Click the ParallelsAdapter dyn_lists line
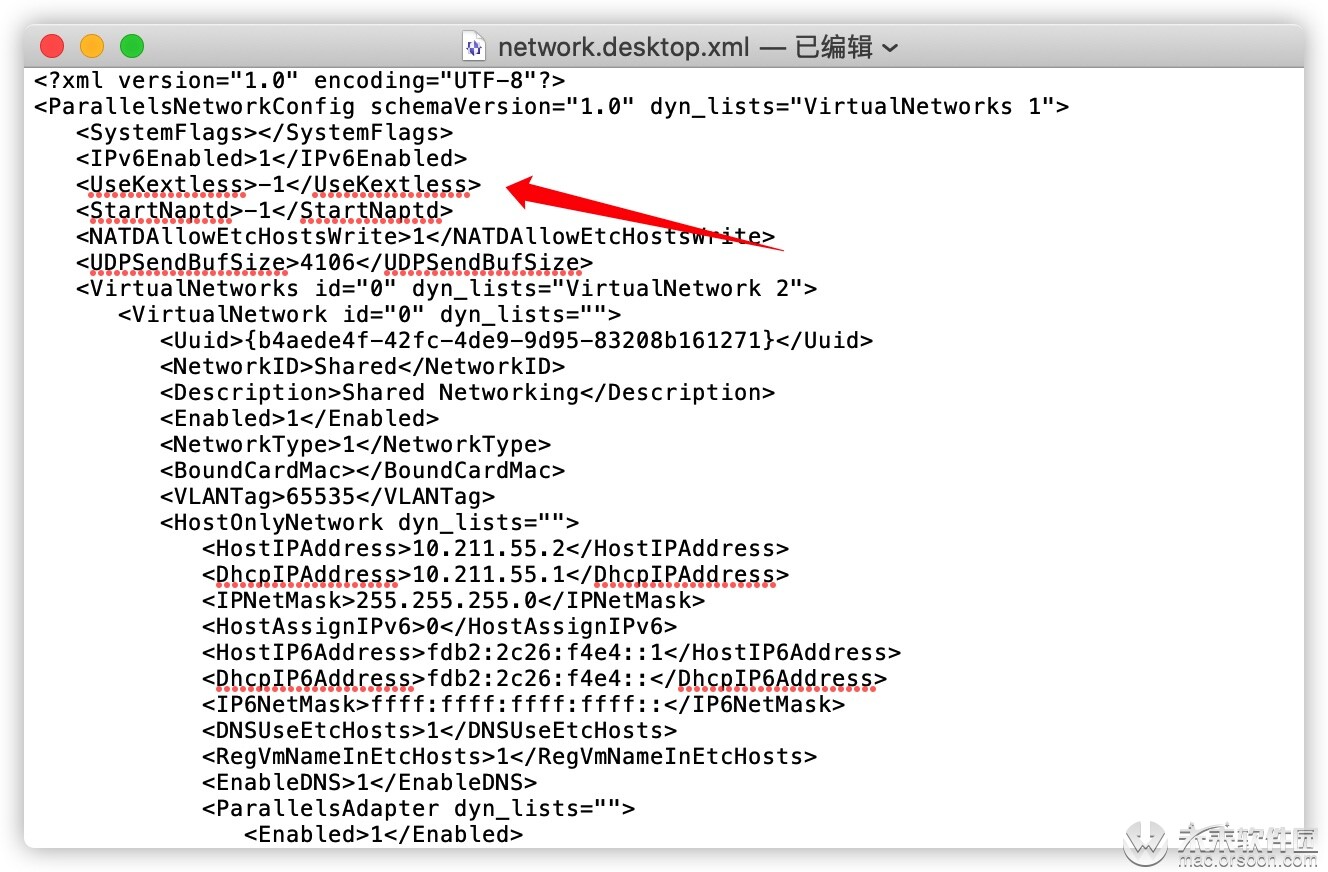This screenshot has height=872, width=1328. (x=418, y=808)
